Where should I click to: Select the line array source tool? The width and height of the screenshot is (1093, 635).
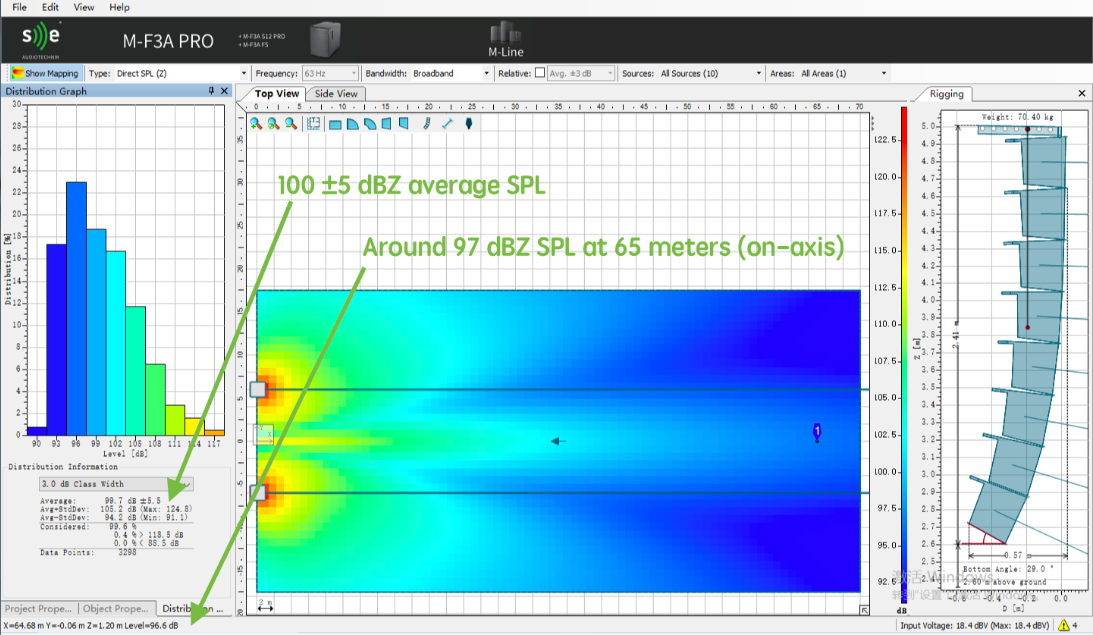point(426,124)
